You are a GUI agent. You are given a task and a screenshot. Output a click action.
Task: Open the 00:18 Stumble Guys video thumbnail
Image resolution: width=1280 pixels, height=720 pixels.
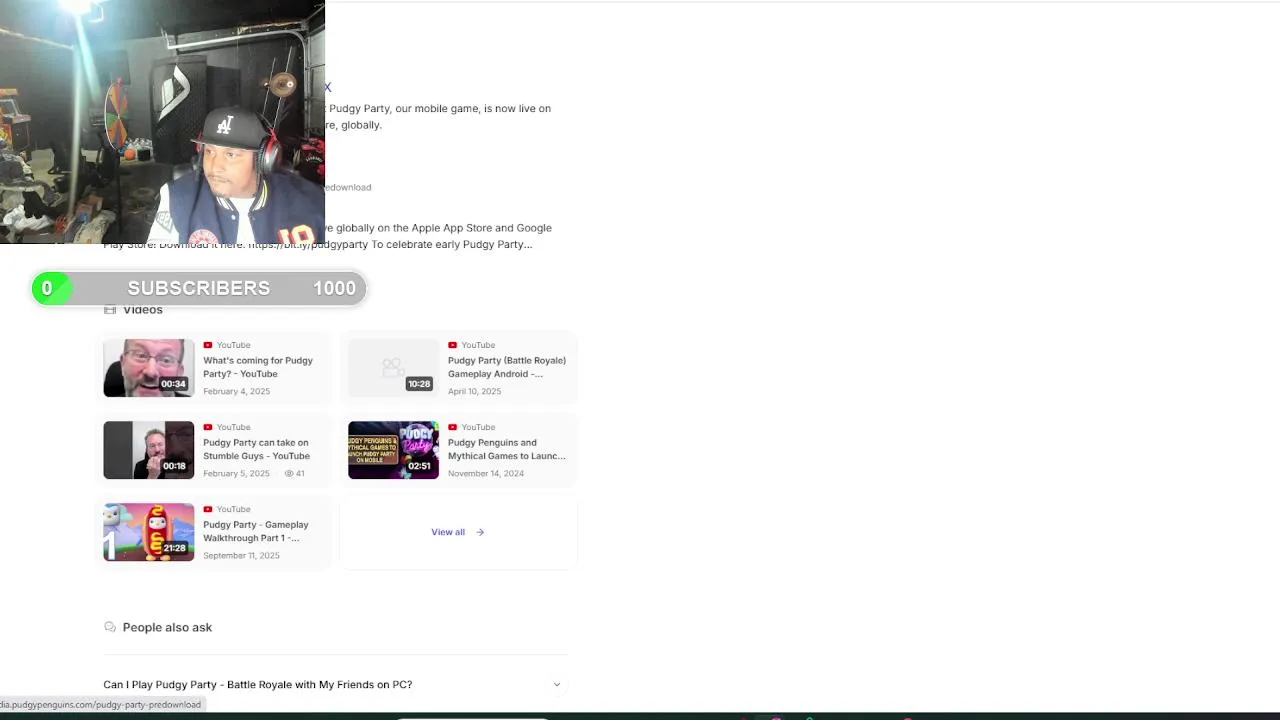[x=149, y=450]
